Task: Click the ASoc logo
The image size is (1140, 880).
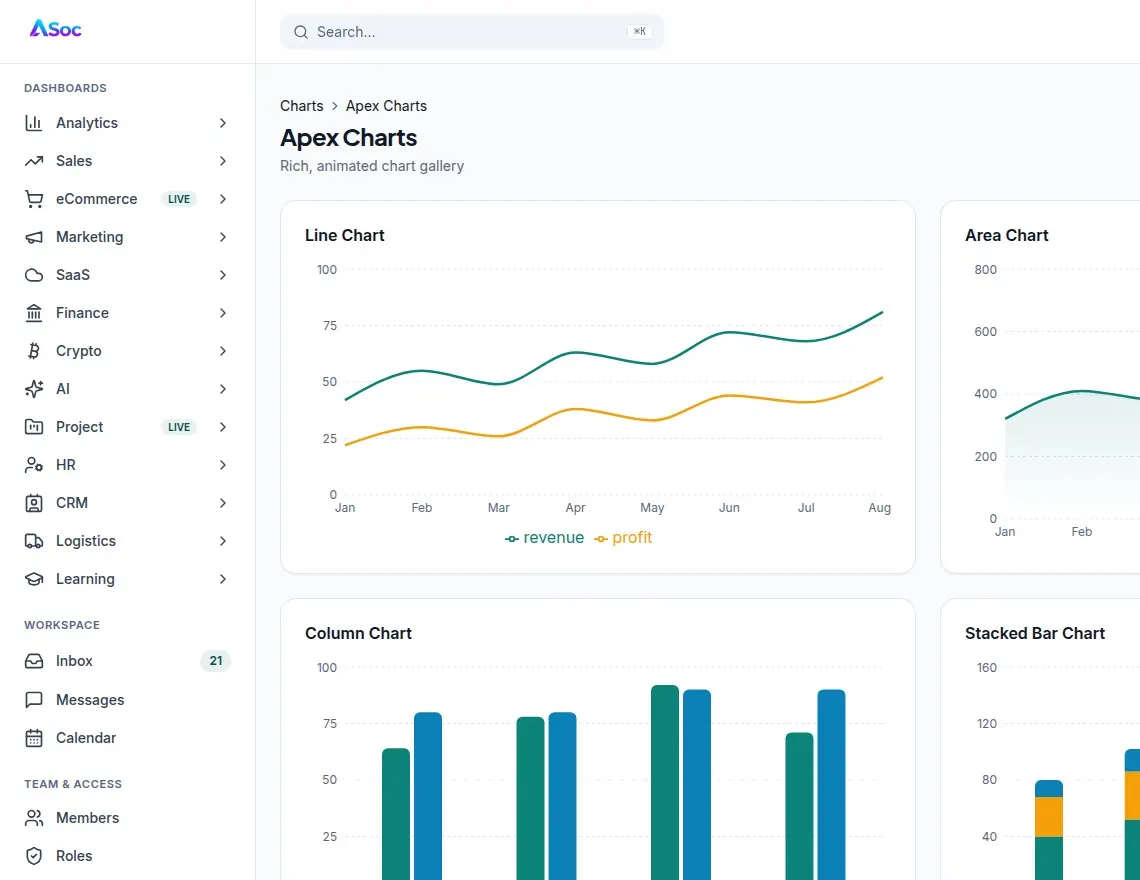Action: pyautogui.click(x=55, y=29)
